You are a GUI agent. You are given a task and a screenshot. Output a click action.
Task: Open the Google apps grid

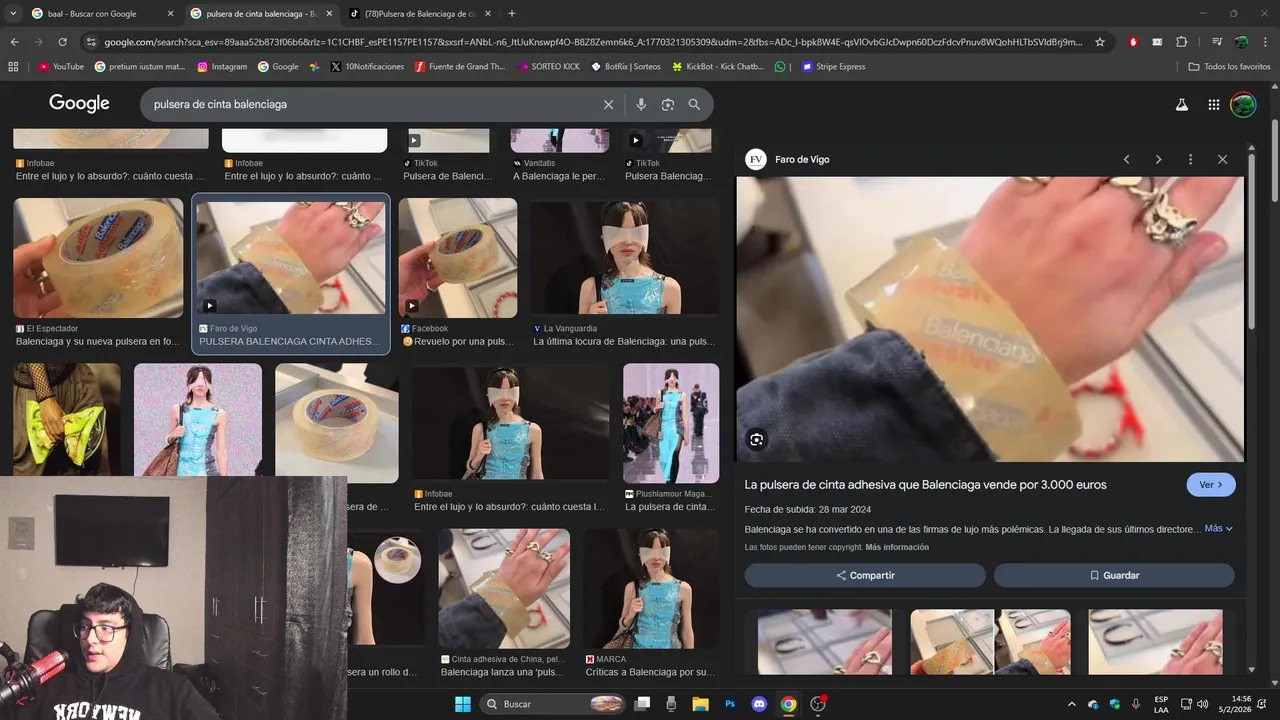coord(1213,104)
